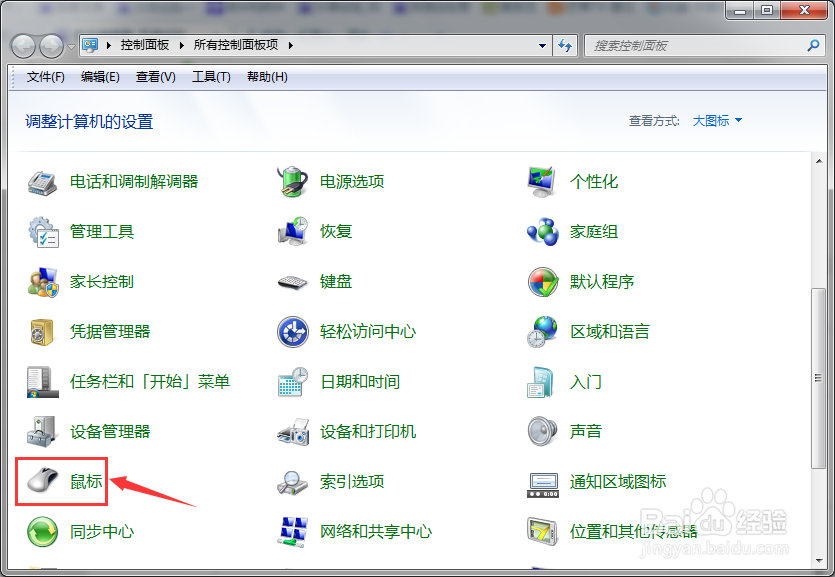Click the Forward navigation button
This screenshot has width=835, height=577.
tap(52, 47)
